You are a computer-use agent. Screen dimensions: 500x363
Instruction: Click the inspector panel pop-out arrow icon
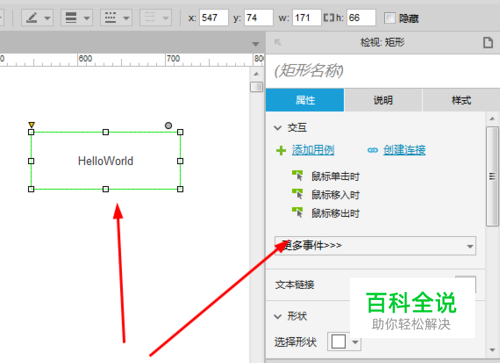click(x=277, y=42)
